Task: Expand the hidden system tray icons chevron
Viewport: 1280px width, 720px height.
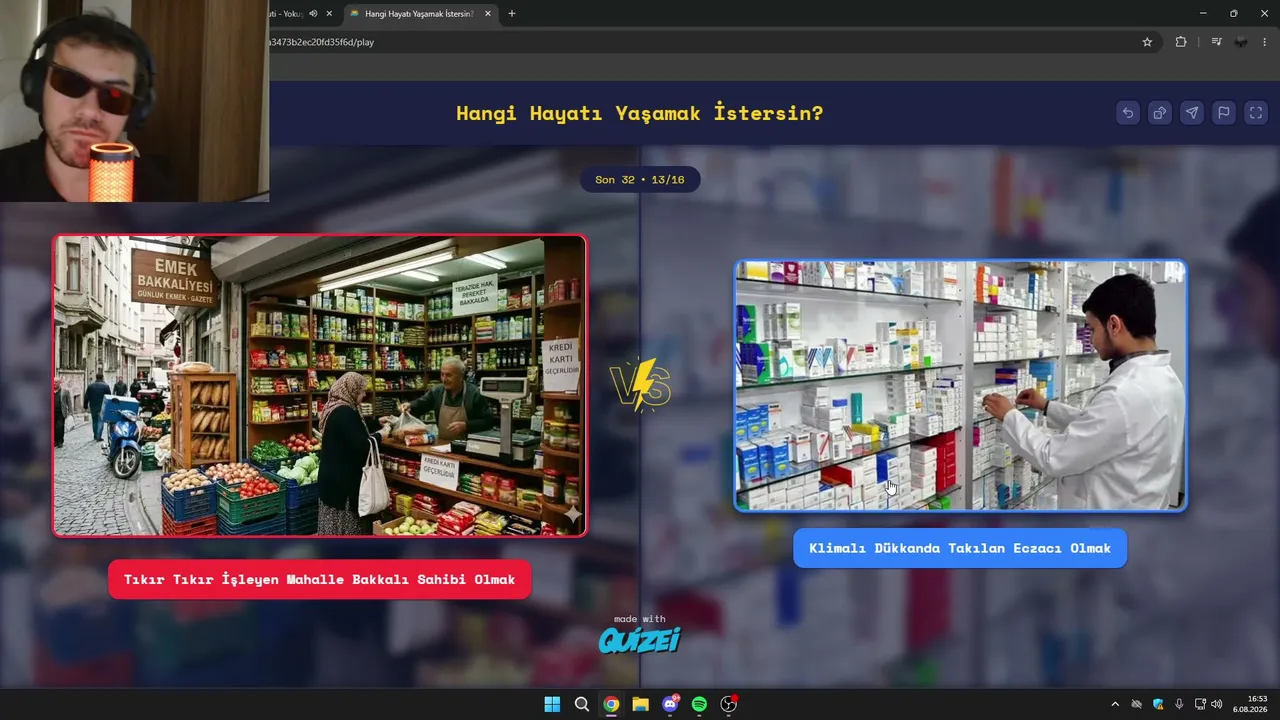Action: pyautogui.click(x=1115, y=704)
